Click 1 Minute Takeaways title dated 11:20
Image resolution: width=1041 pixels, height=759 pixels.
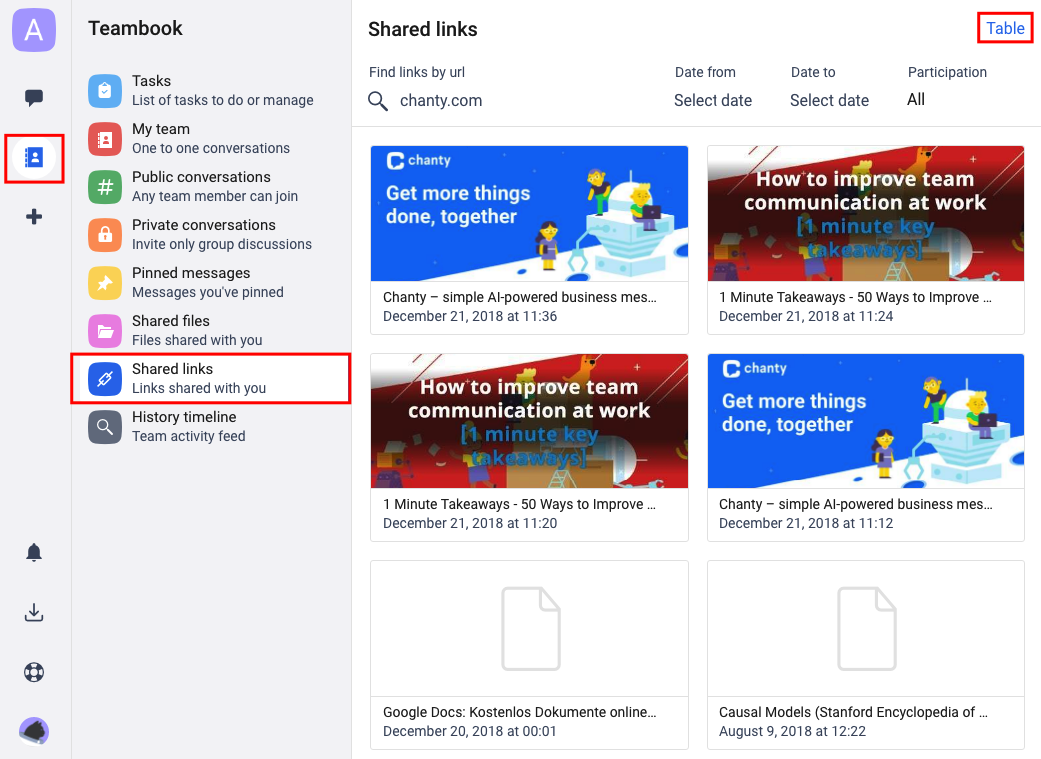pyautogui.click(x=519, y=505)
